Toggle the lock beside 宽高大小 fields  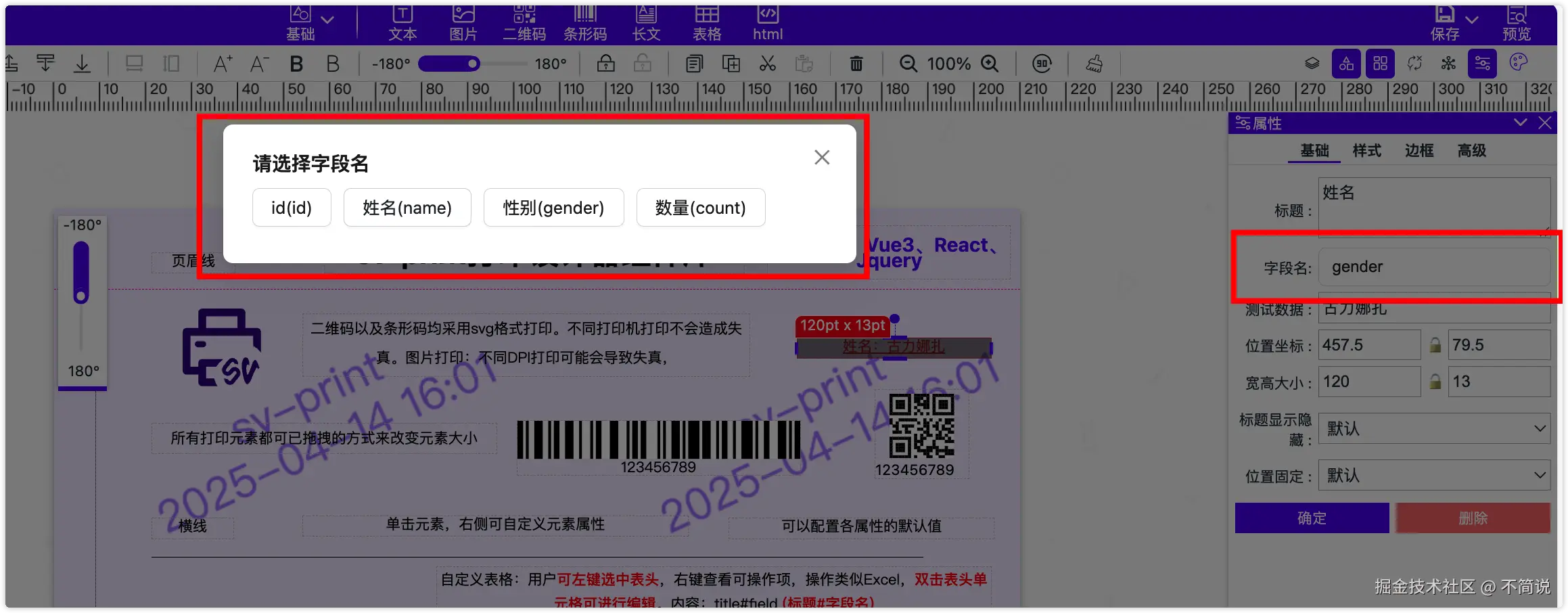coord(1435,382)
